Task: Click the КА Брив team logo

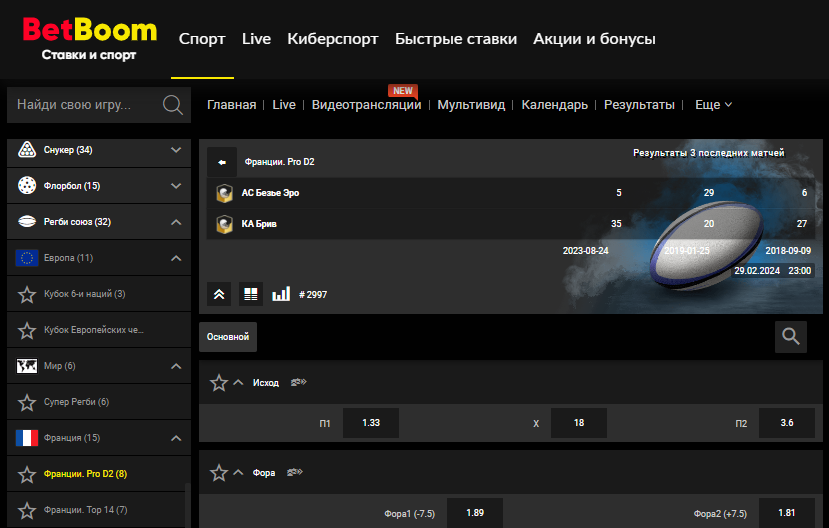Action: point(225,224)
